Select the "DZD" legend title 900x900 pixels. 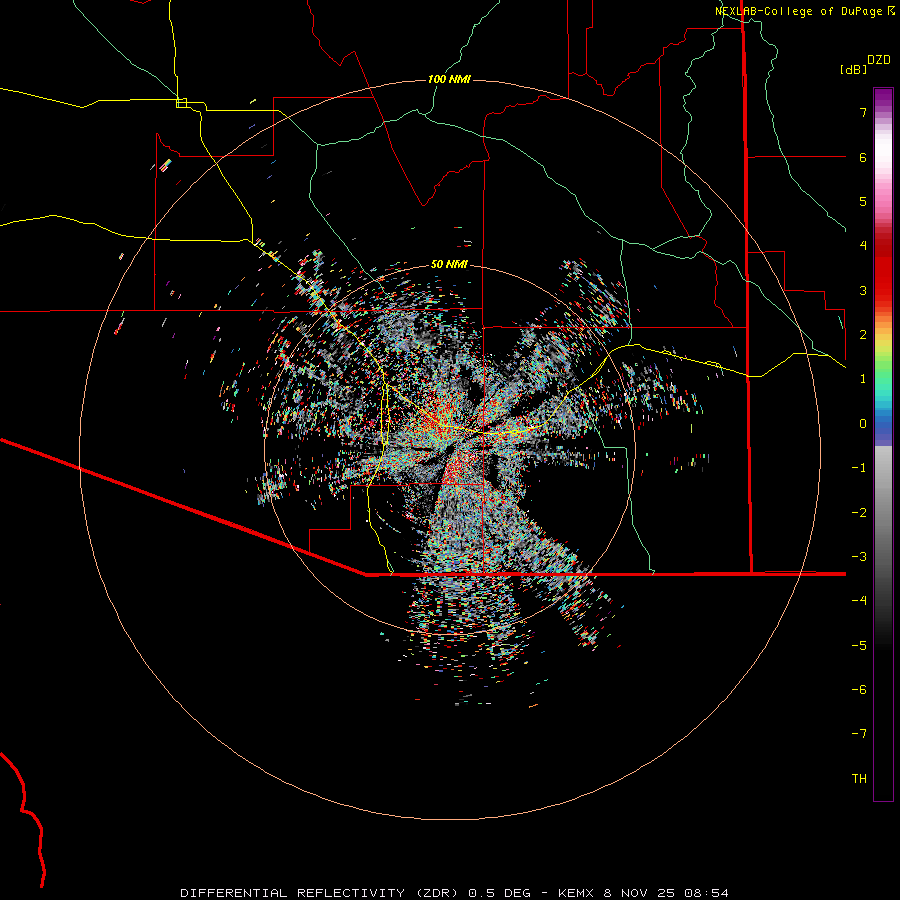(x=879, y=60)
